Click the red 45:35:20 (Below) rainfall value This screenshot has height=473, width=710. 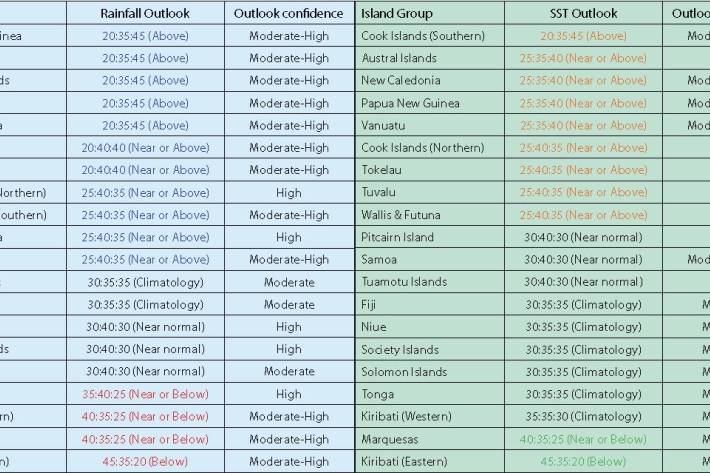(145, 461)
